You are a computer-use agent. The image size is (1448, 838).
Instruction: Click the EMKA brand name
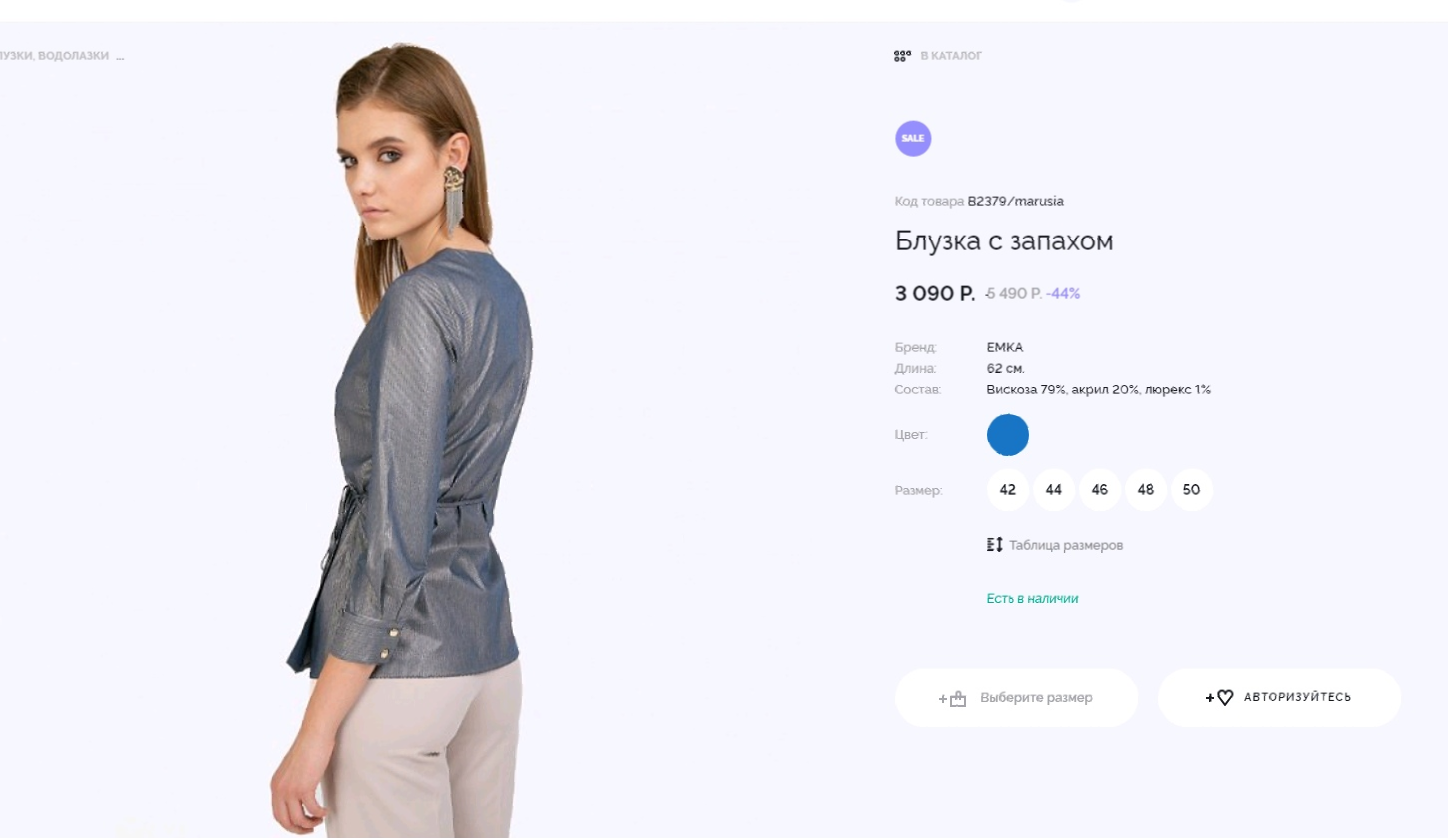coord(1005,347)
